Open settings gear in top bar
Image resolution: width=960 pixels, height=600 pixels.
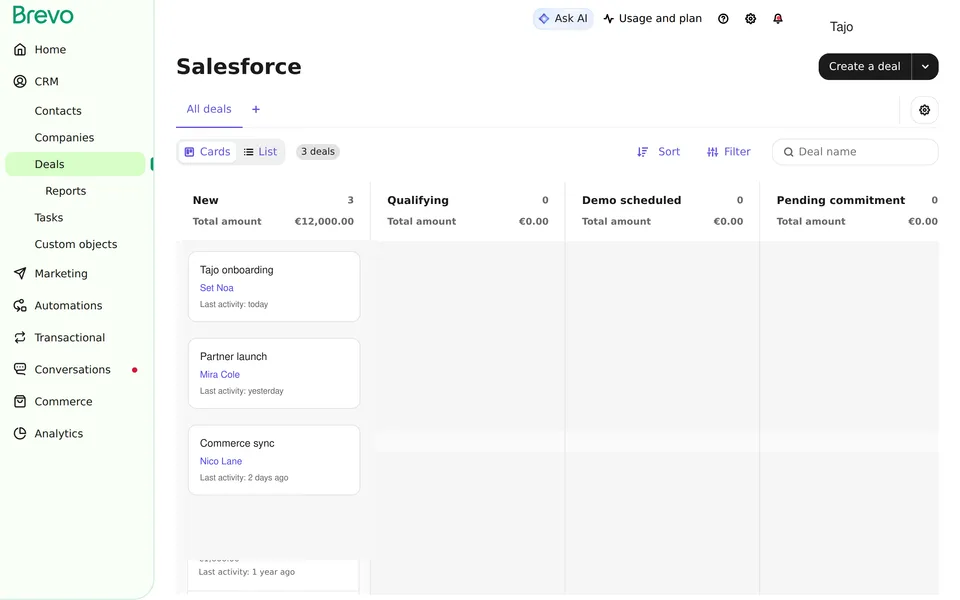751,19
